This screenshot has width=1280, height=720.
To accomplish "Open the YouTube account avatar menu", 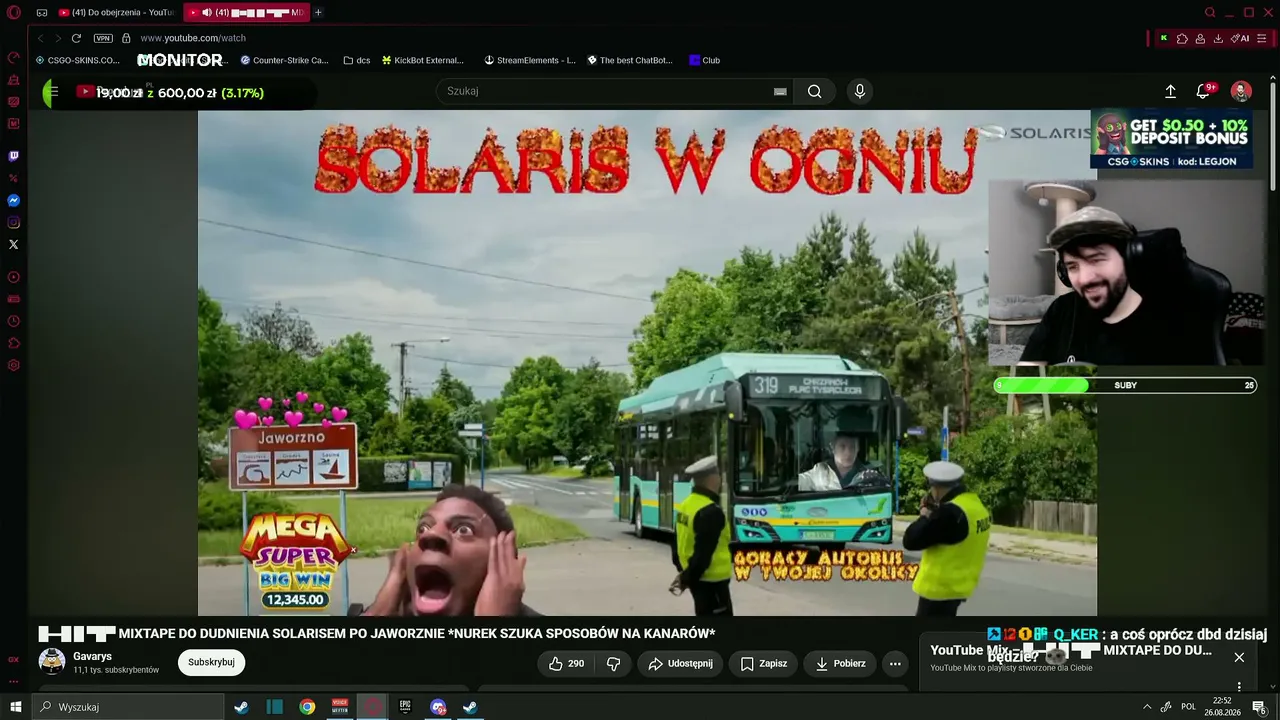I will click(x=1241, y=91).
